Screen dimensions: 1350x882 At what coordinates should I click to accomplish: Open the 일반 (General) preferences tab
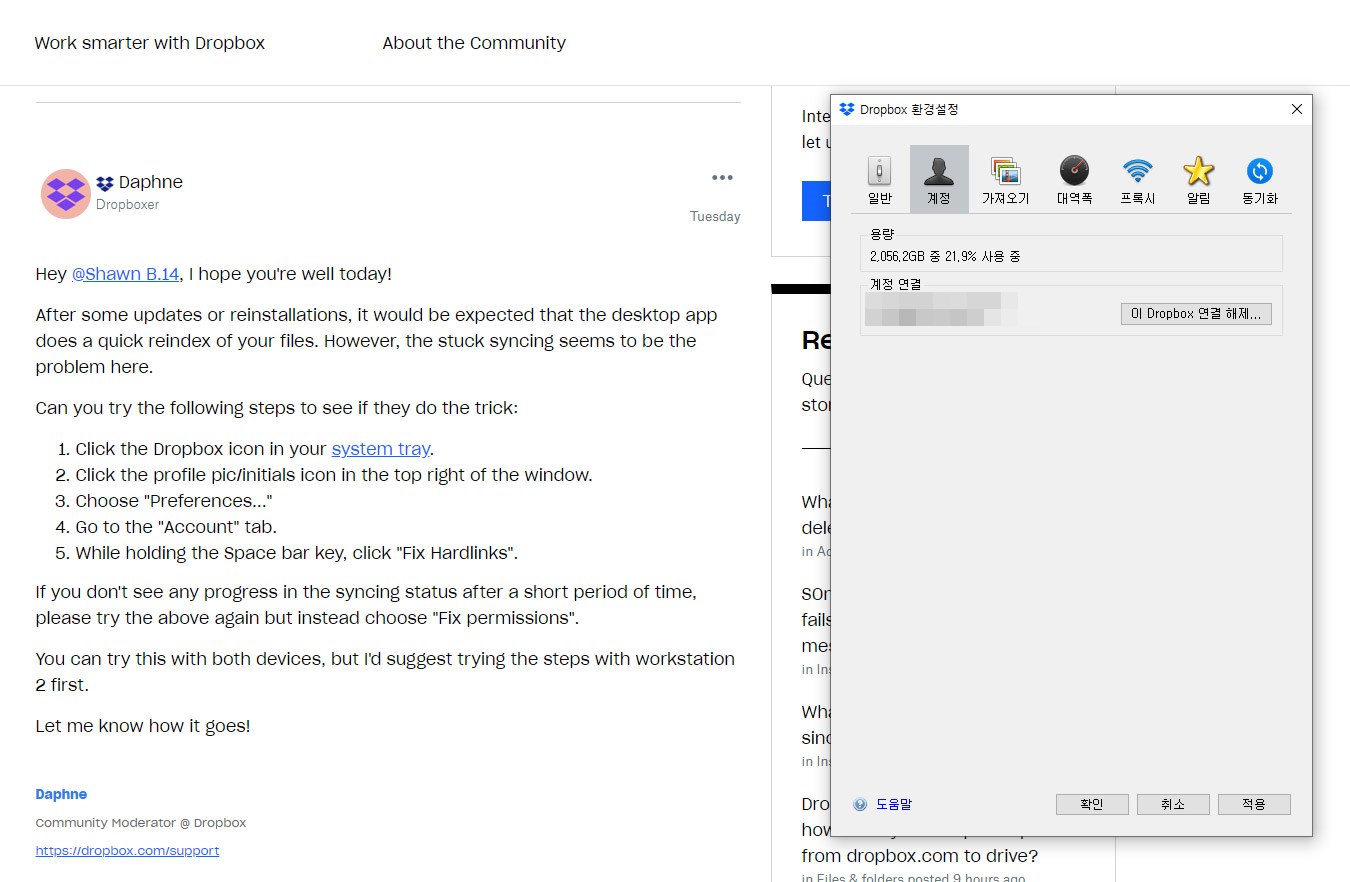click(x=879, y=180)
